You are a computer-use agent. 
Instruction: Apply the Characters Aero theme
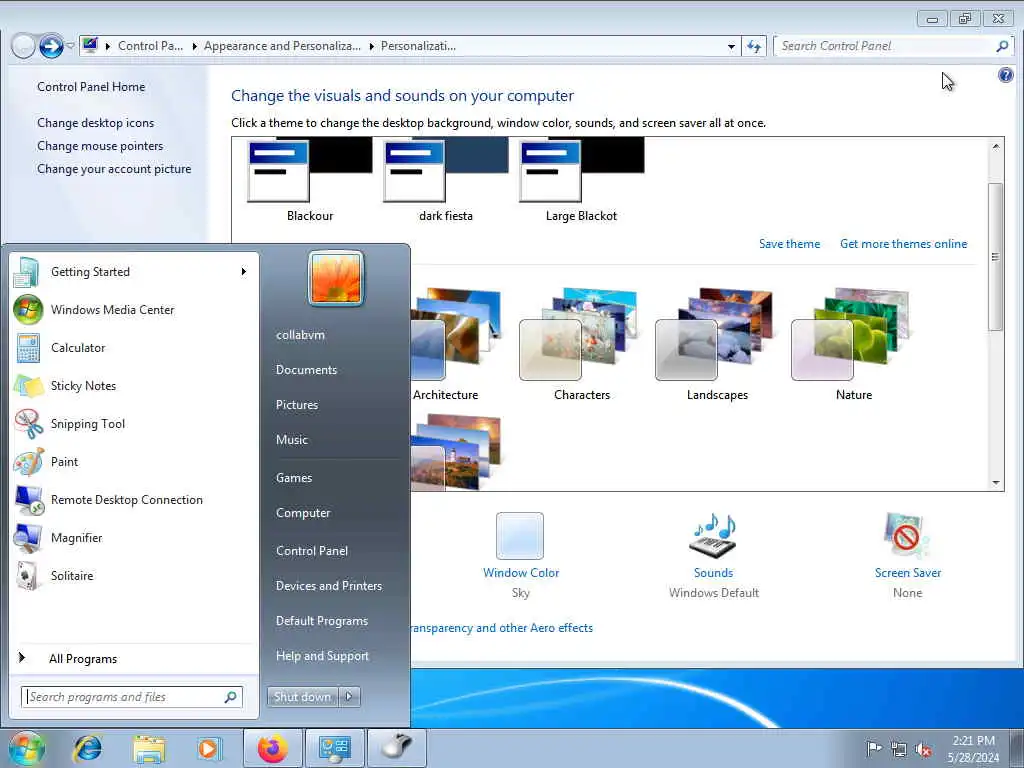(581, 344)
